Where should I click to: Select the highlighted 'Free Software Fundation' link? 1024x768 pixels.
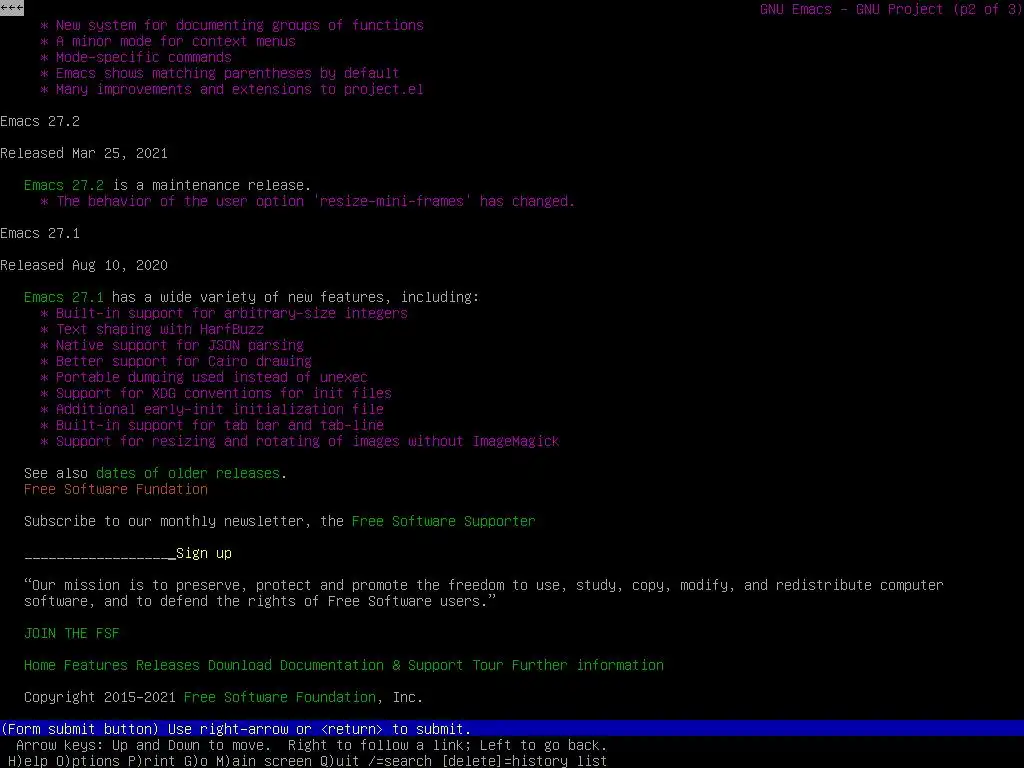(116, 489)
